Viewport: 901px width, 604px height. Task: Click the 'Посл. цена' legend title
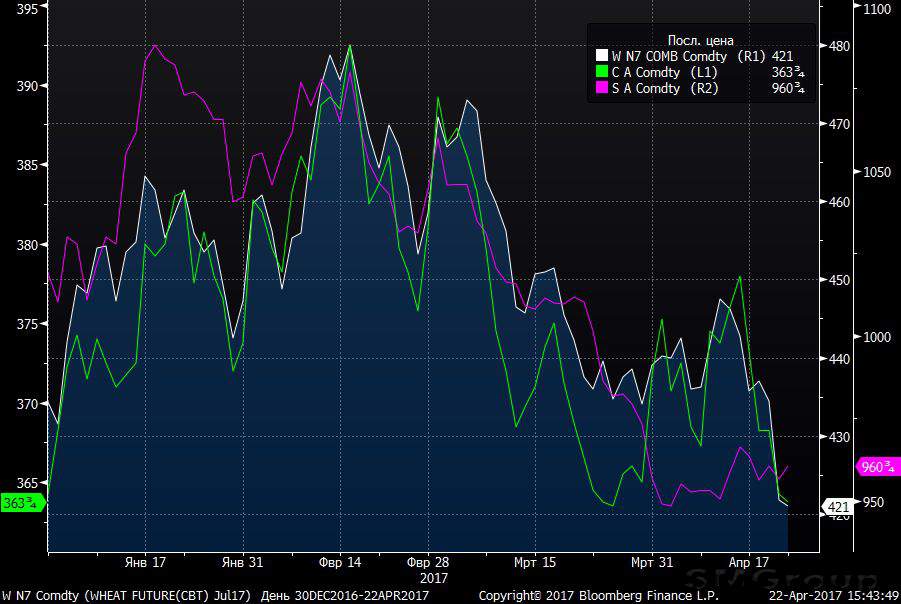(698, 40)
